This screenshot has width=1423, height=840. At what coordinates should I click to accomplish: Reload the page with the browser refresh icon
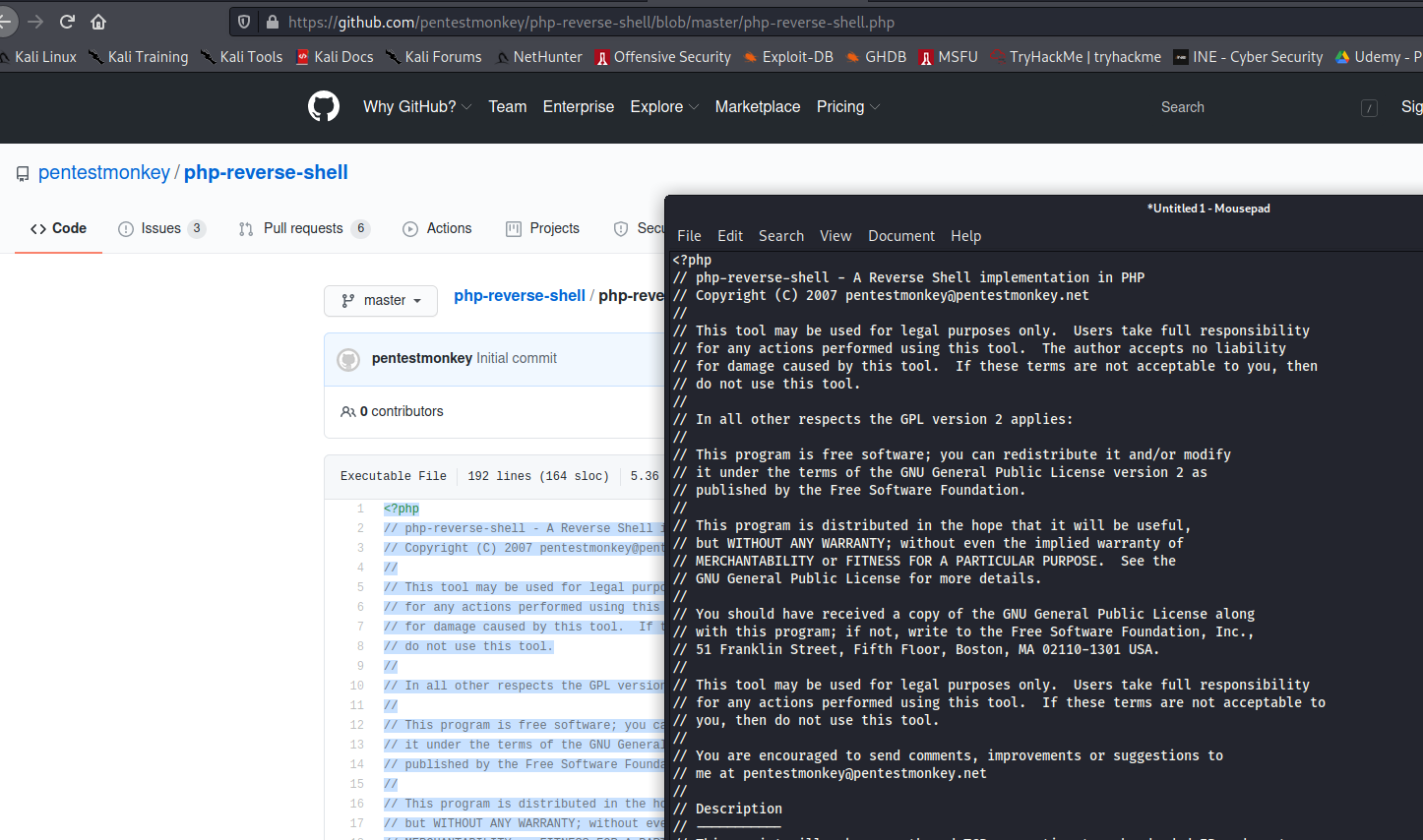click(x=67, y=22)
